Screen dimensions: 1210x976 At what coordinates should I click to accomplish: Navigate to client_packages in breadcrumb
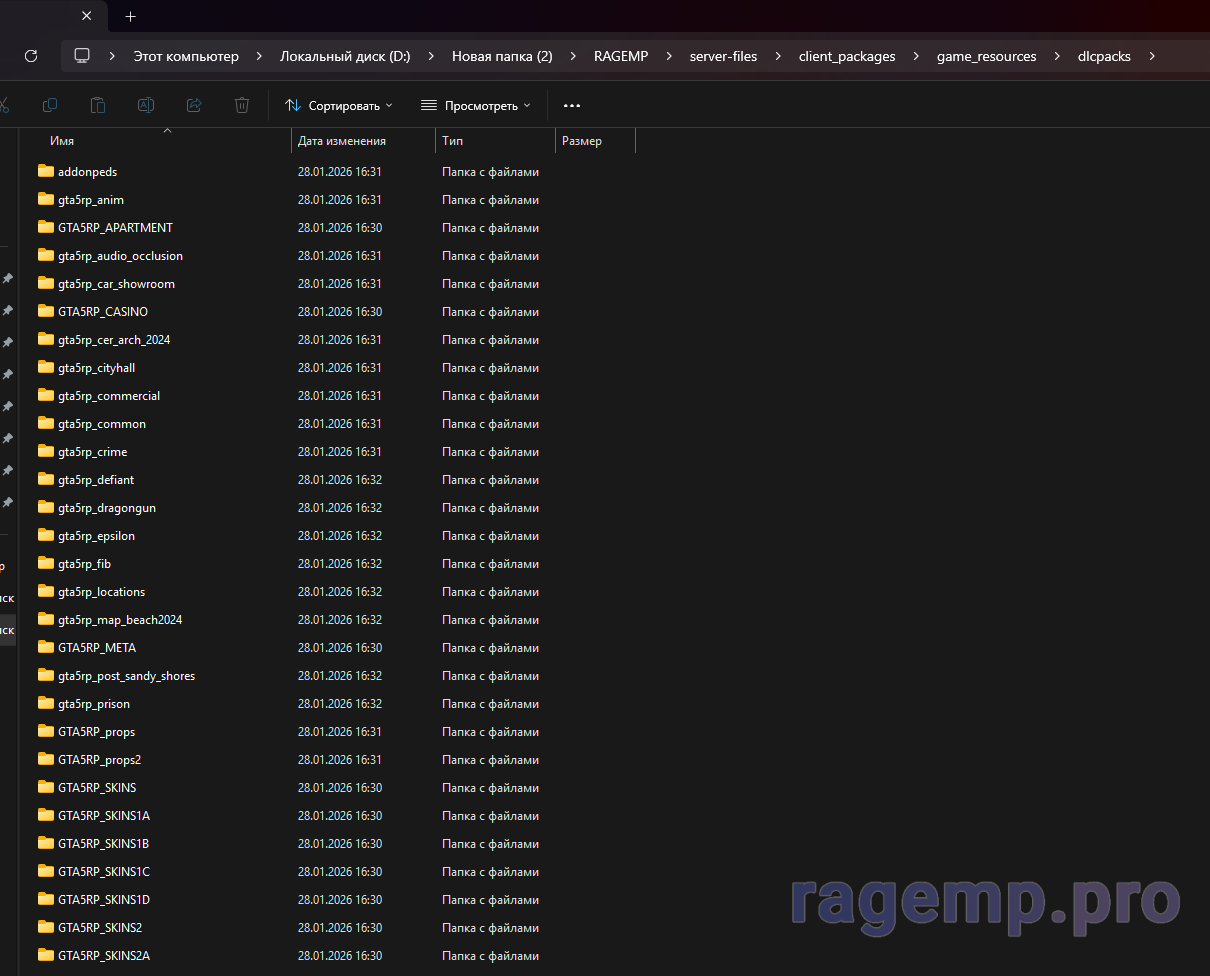(846, 56)
